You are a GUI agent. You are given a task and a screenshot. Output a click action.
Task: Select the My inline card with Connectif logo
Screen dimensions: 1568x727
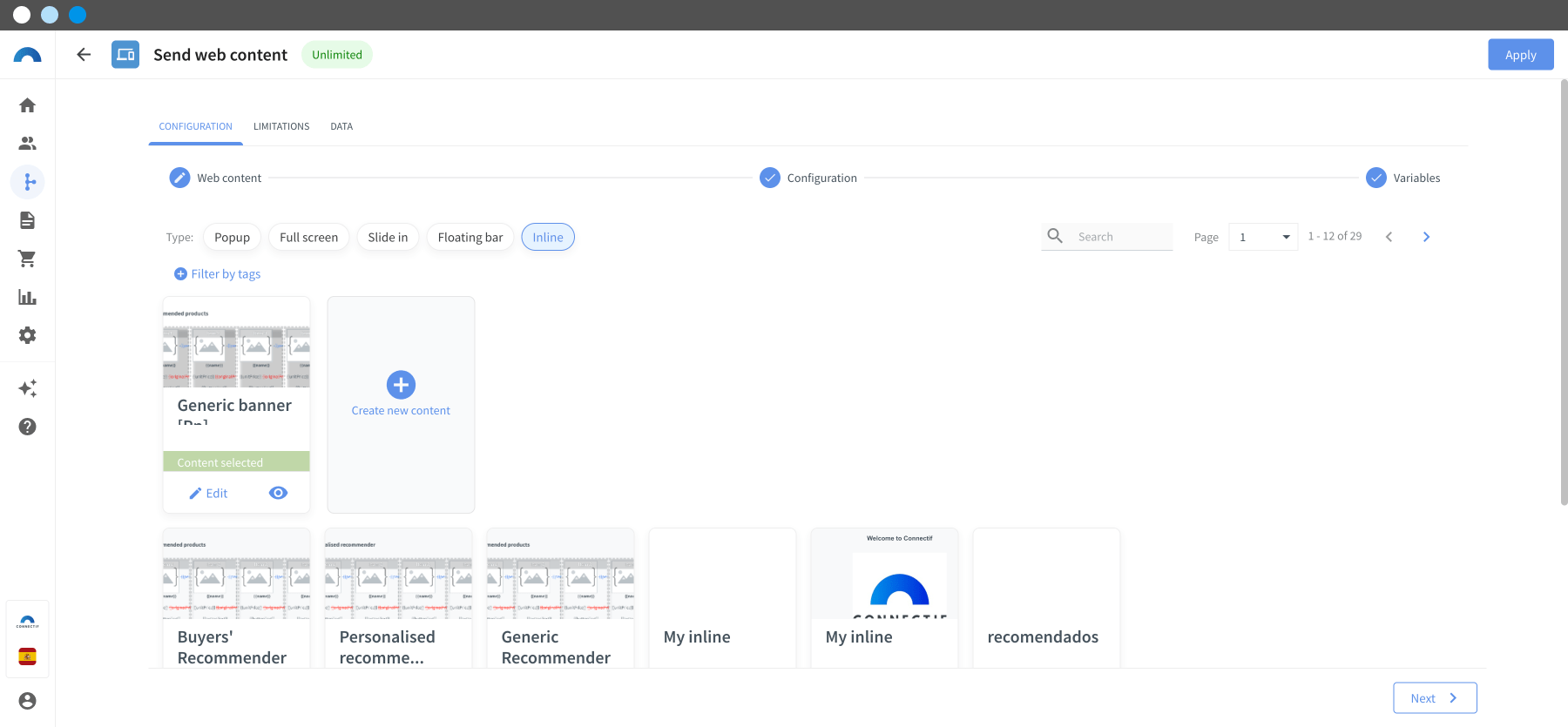(x=884, y=598)
